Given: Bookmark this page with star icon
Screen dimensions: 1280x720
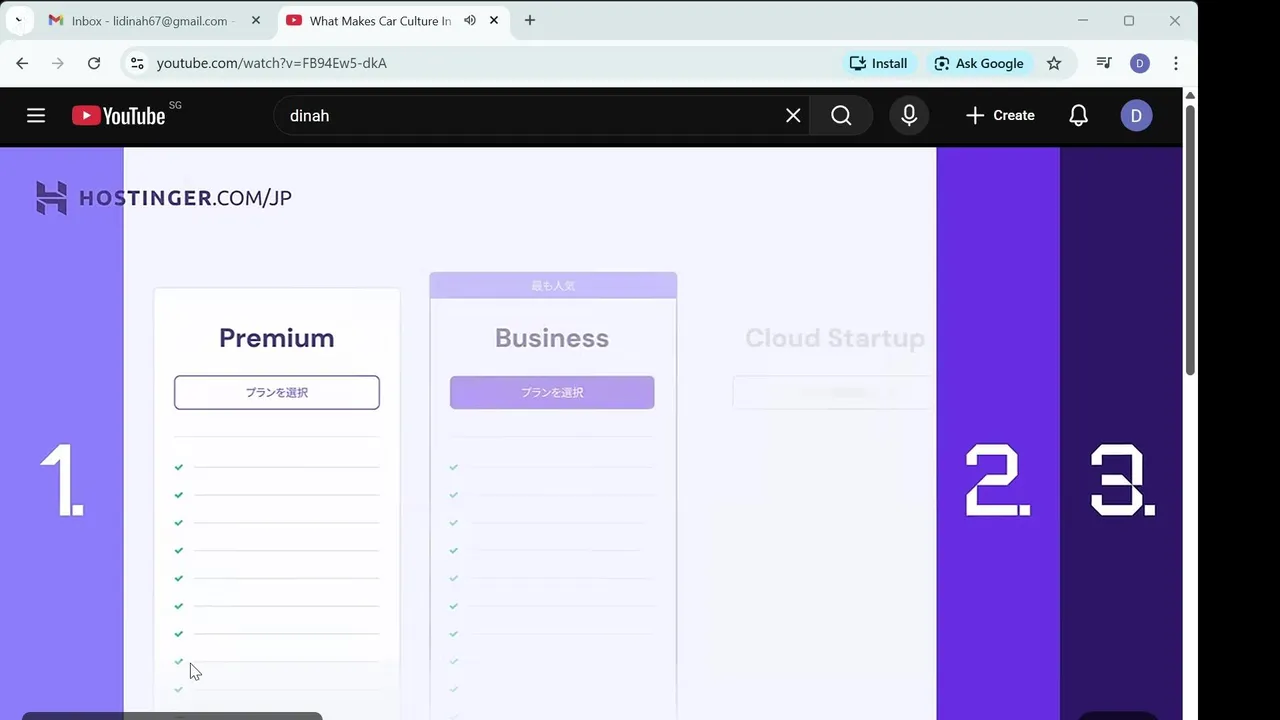Looking at the screenshot, I should coord(1054,63).
